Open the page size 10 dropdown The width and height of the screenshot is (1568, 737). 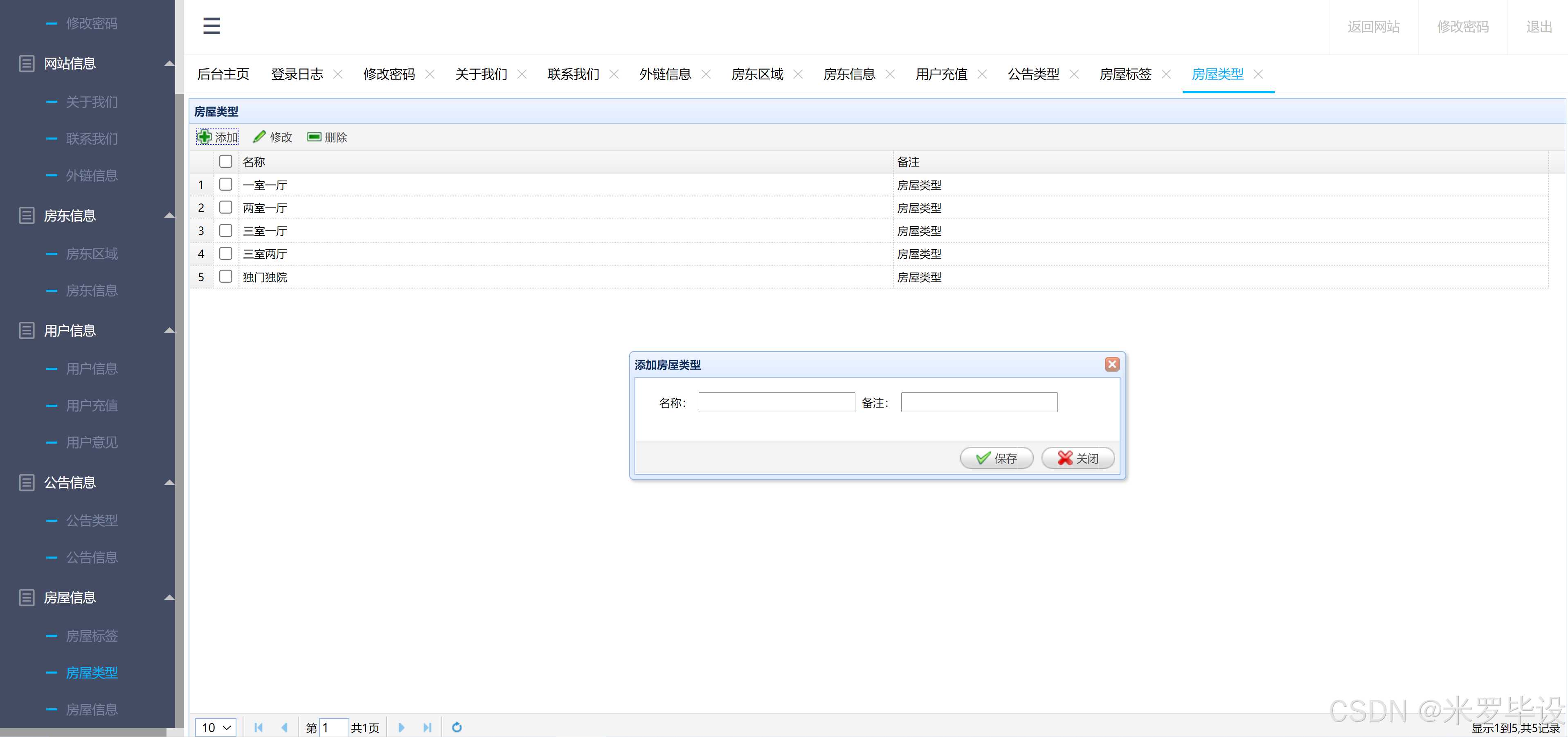pos(216,727)
